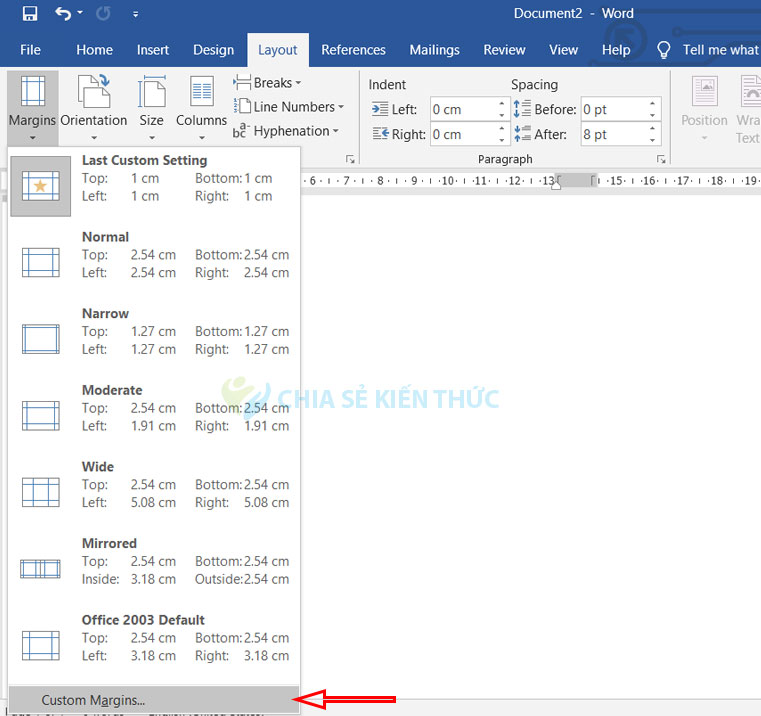761x716 pixels.
Task: Click the Indent Left value field
Action: 463,109
